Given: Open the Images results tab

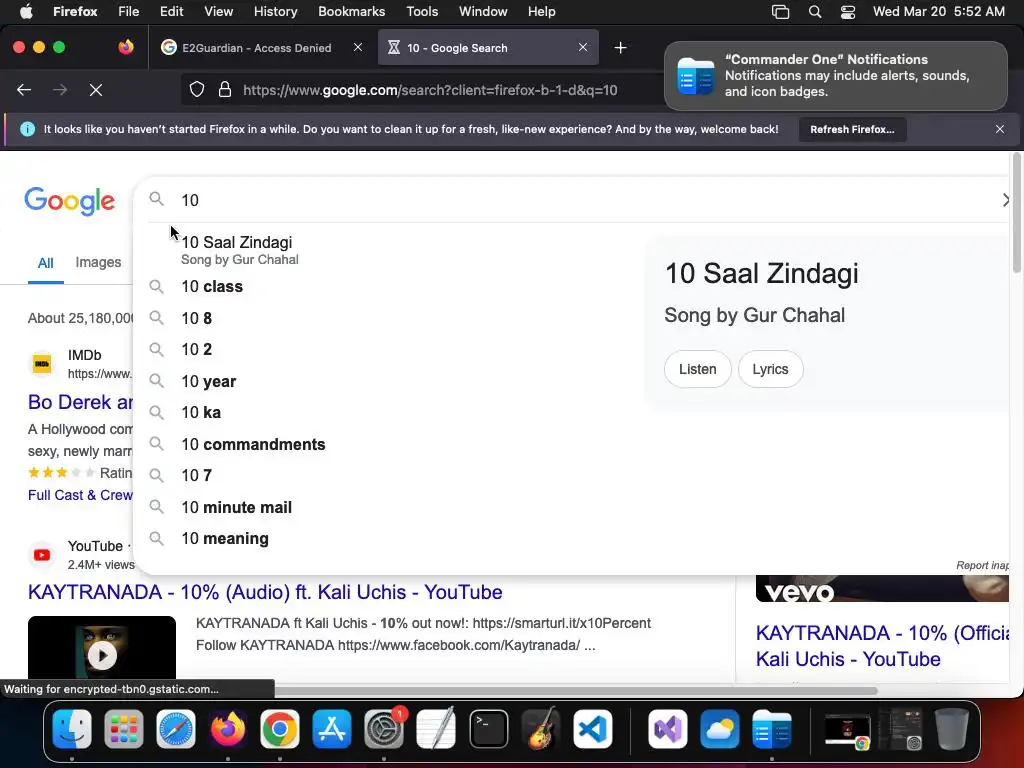Looking at the screenshot, I should 98,263.
